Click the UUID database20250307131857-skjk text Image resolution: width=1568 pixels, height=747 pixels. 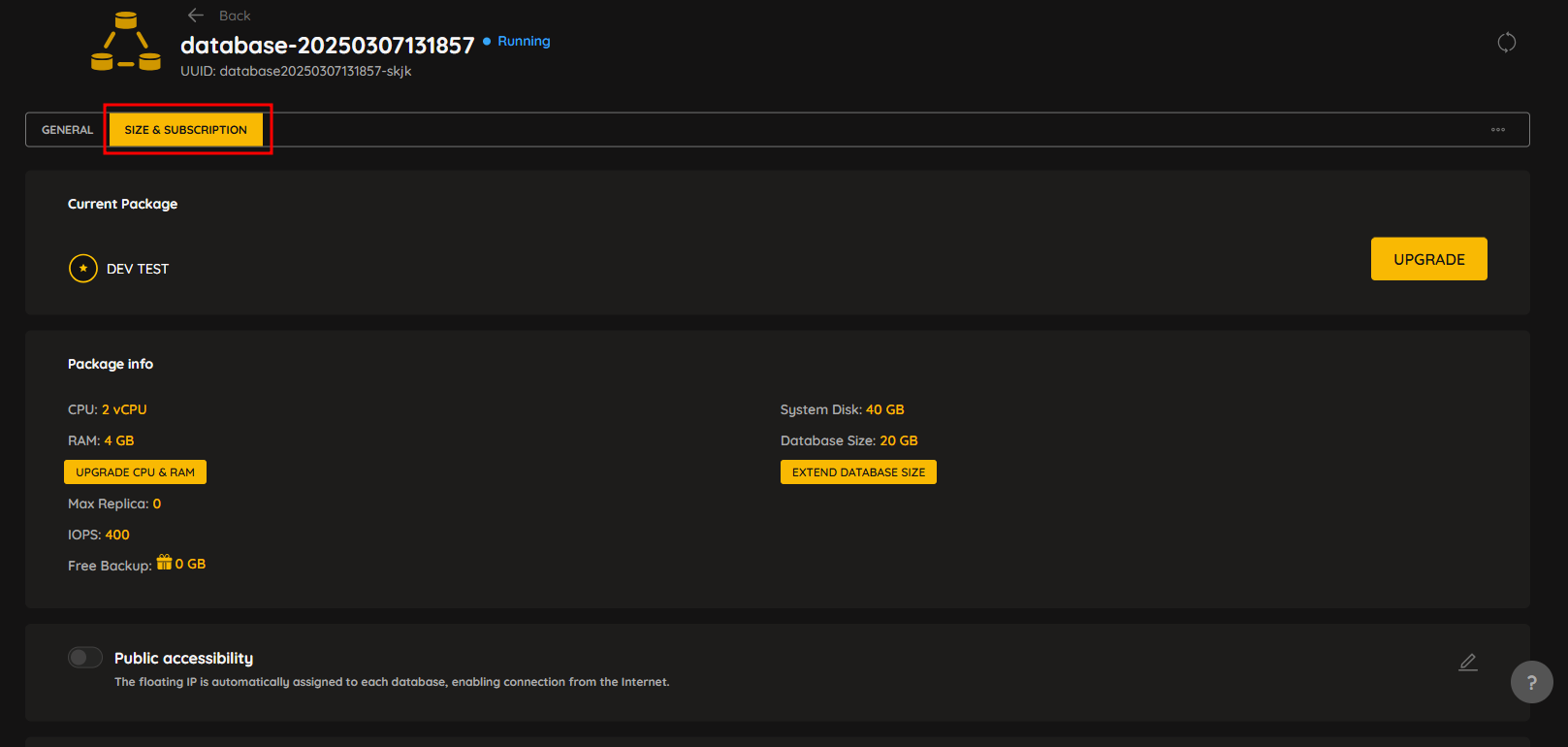296,71
